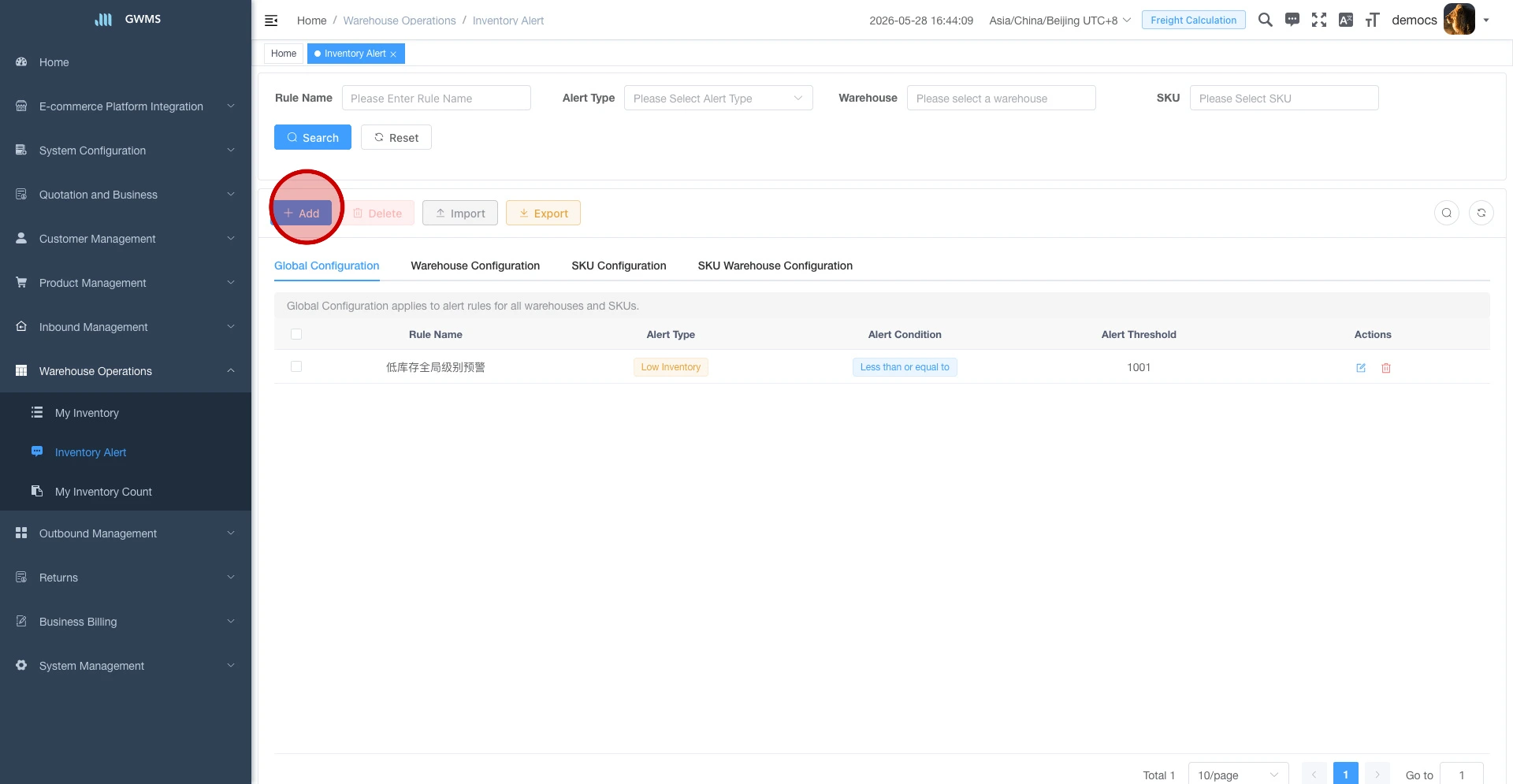This screenshot has width=1513, height=784.
Task: Click the Low Inventory tag
Action: 671,367
